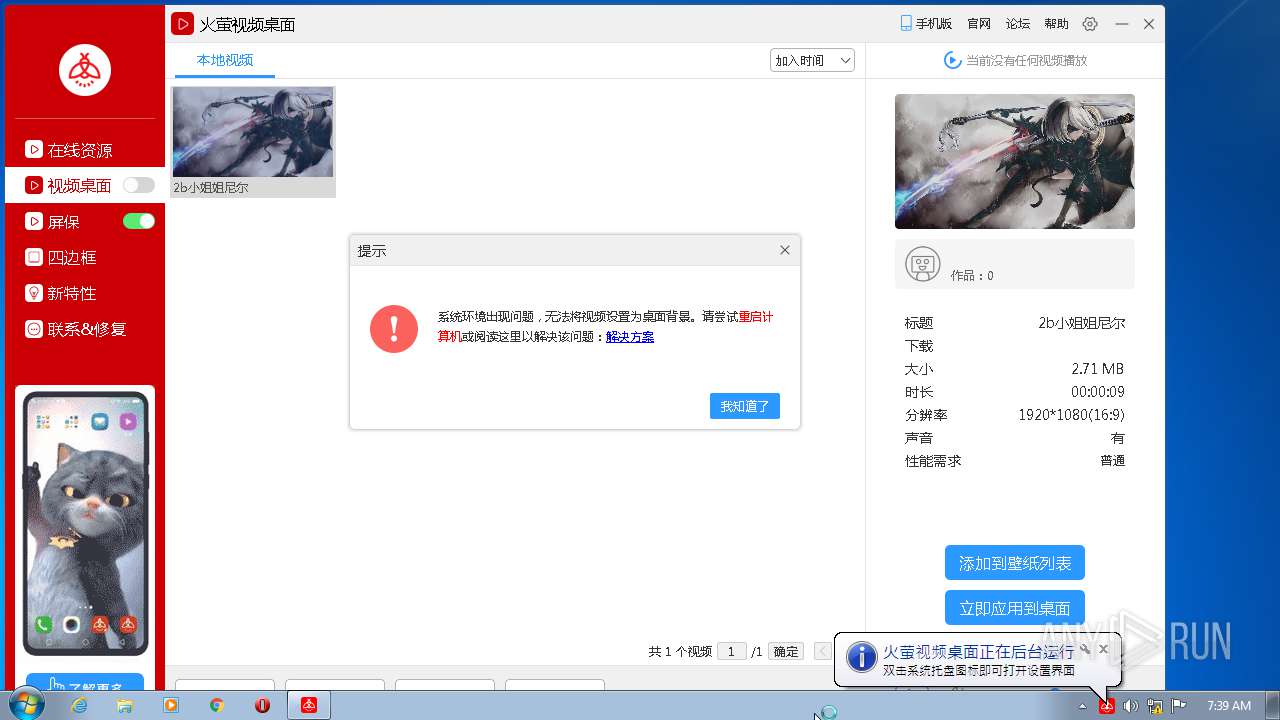Close the 提示 dialog with X

click(785, 250)
